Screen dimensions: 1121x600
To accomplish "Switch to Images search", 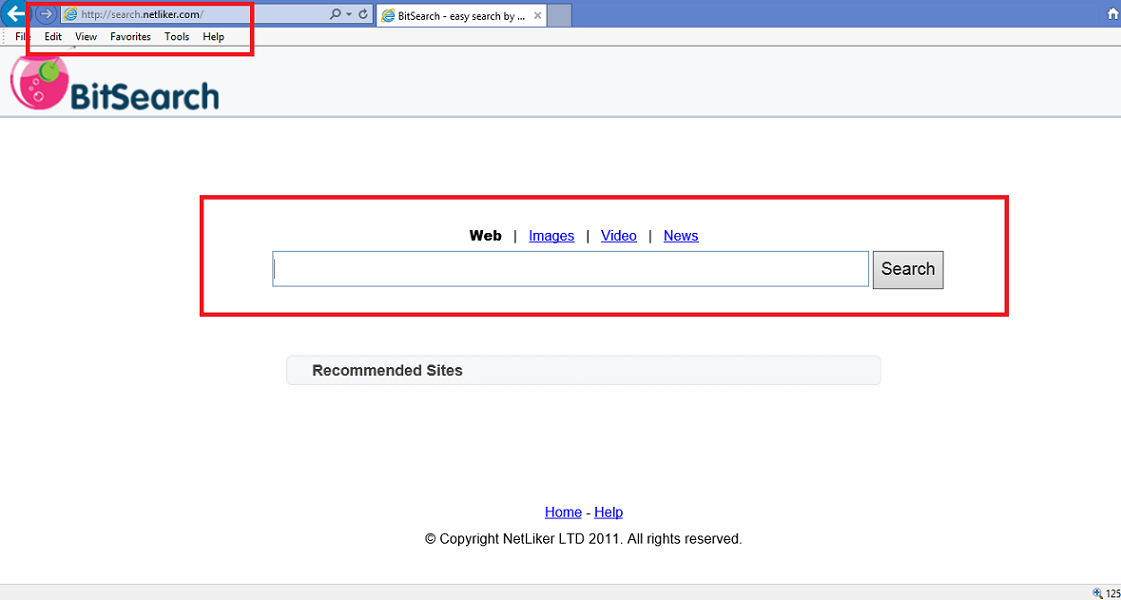I will point(551,236).
